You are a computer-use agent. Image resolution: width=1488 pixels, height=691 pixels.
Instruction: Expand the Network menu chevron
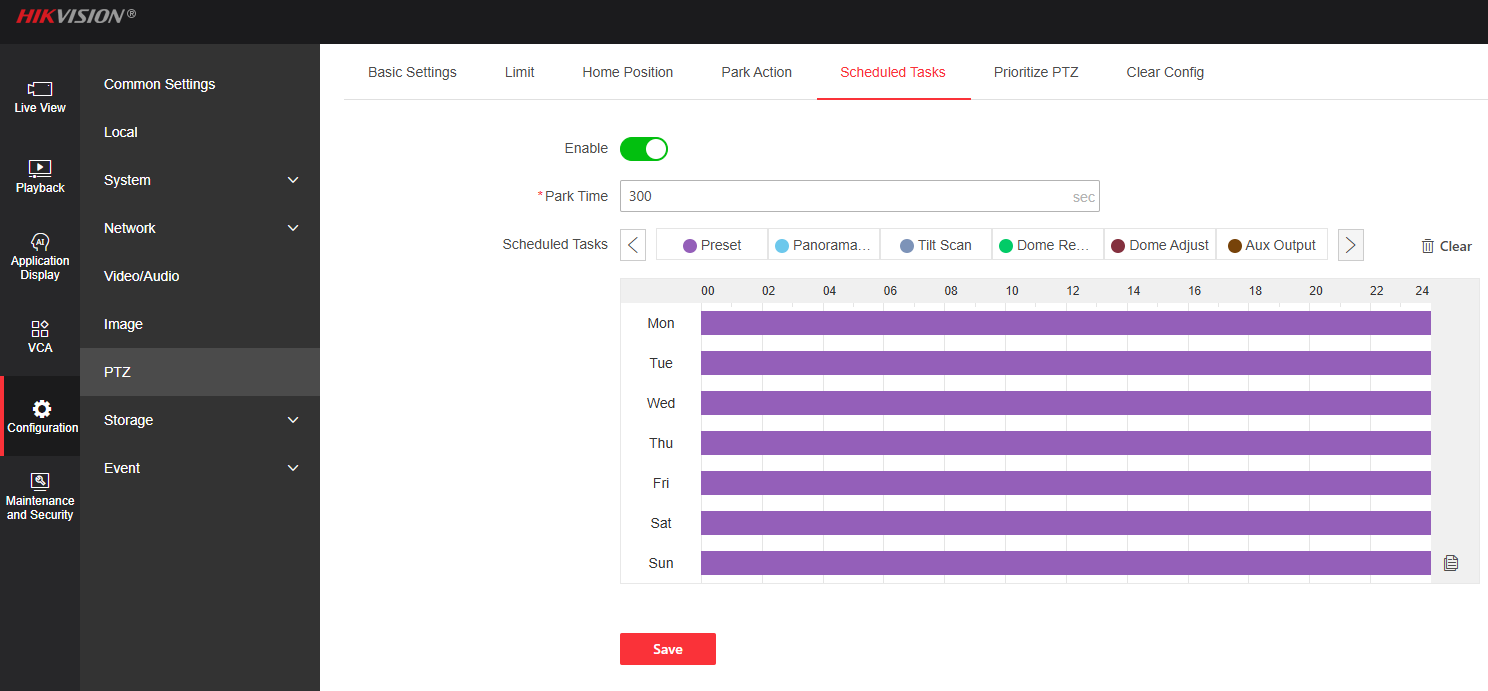pos(293,228)
